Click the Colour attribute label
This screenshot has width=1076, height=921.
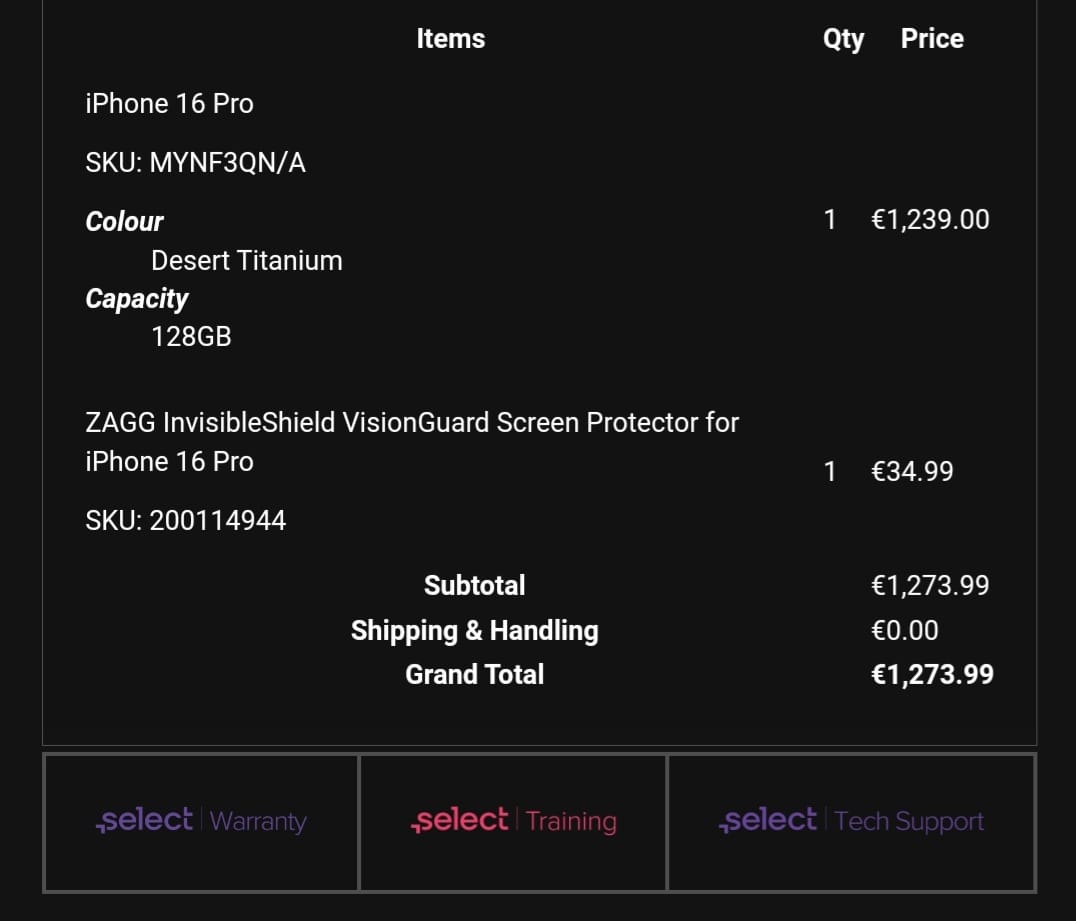pos(124,222)
